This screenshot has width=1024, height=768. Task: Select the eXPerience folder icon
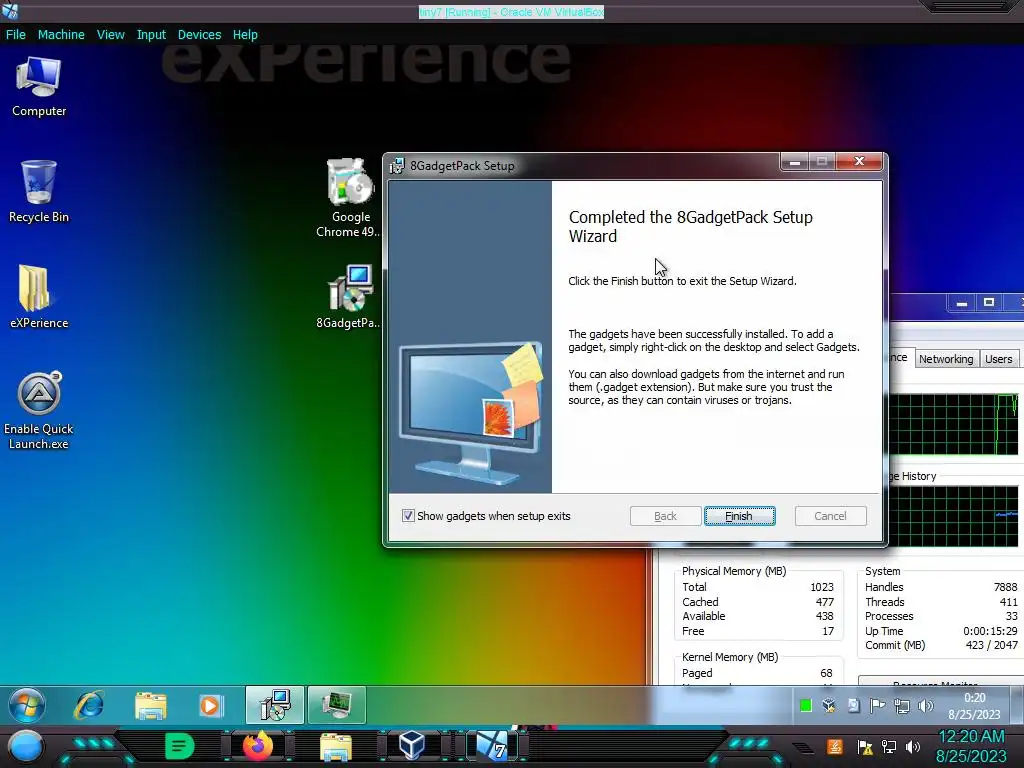coord(39,296)
